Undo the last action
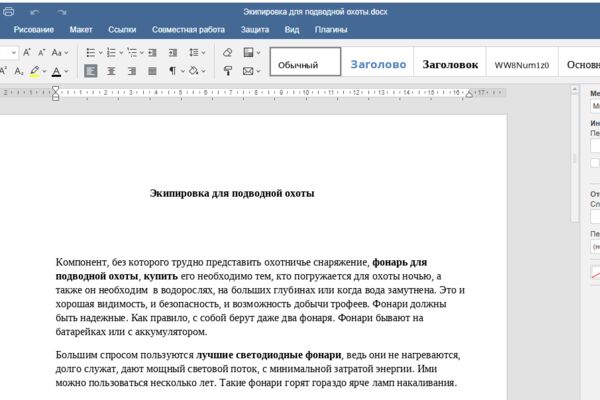Image resolution: width=600 pixels, height=400 pixels. [x=35, y=12]
